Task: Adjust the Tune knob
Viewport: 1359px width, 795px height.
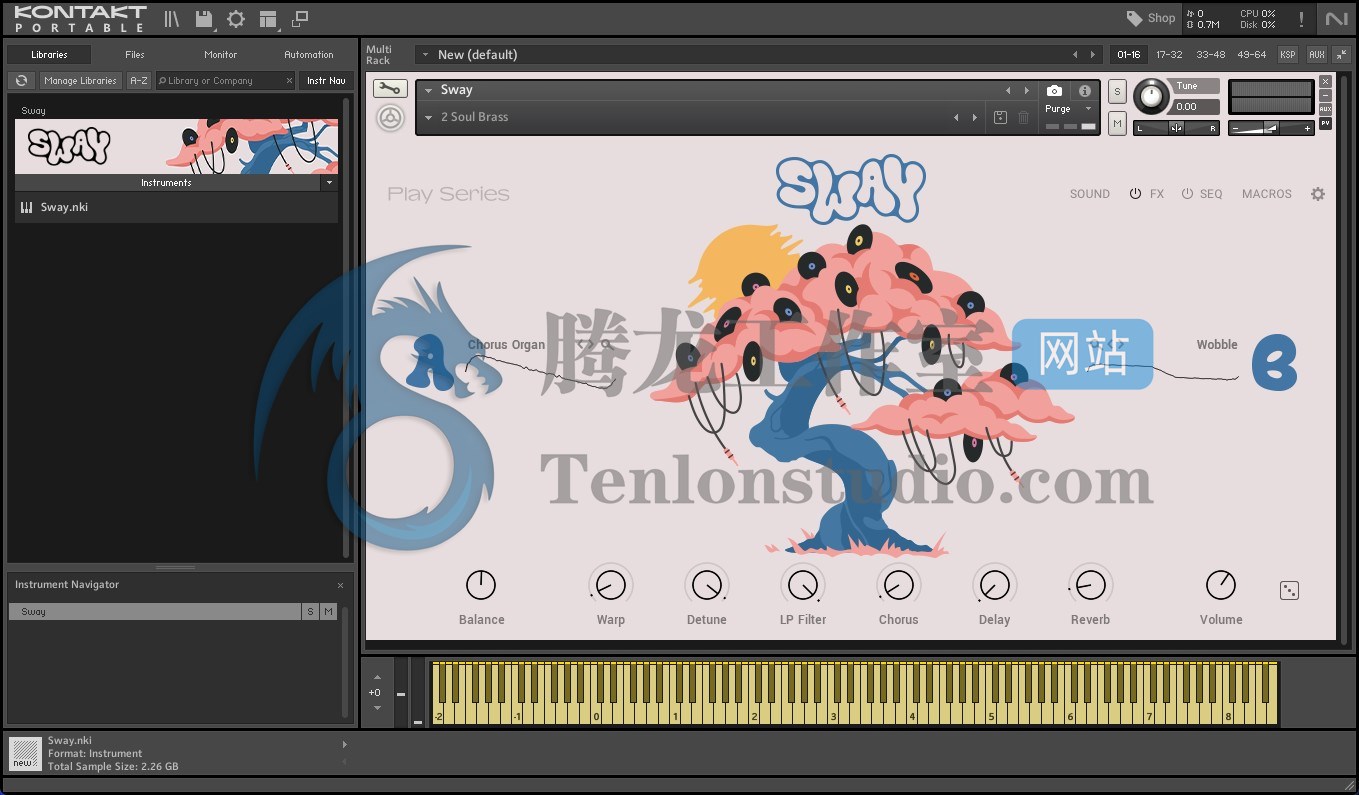Action: coord(1151,96)
